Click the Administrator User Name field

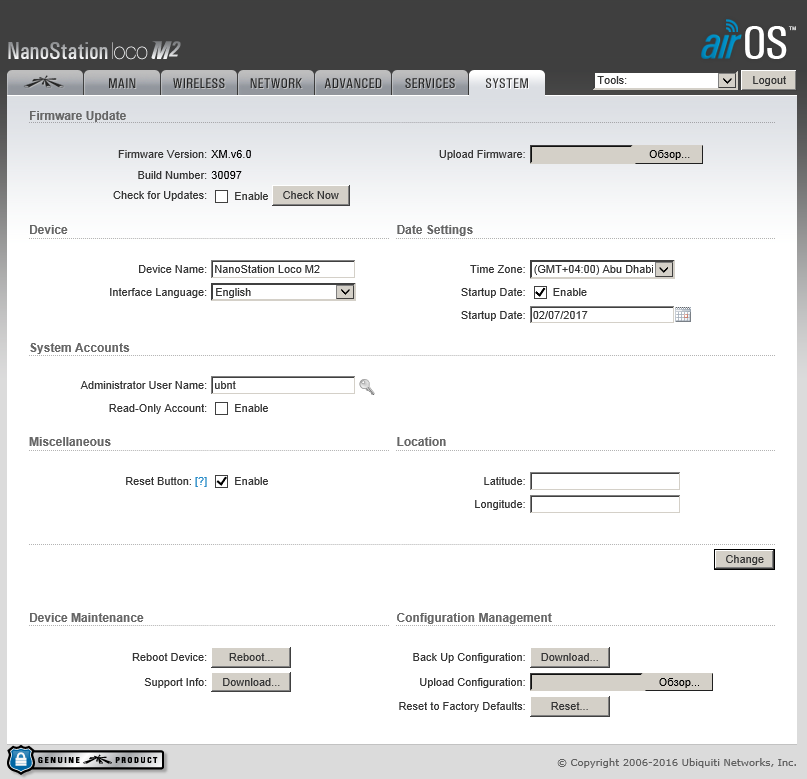283,385
